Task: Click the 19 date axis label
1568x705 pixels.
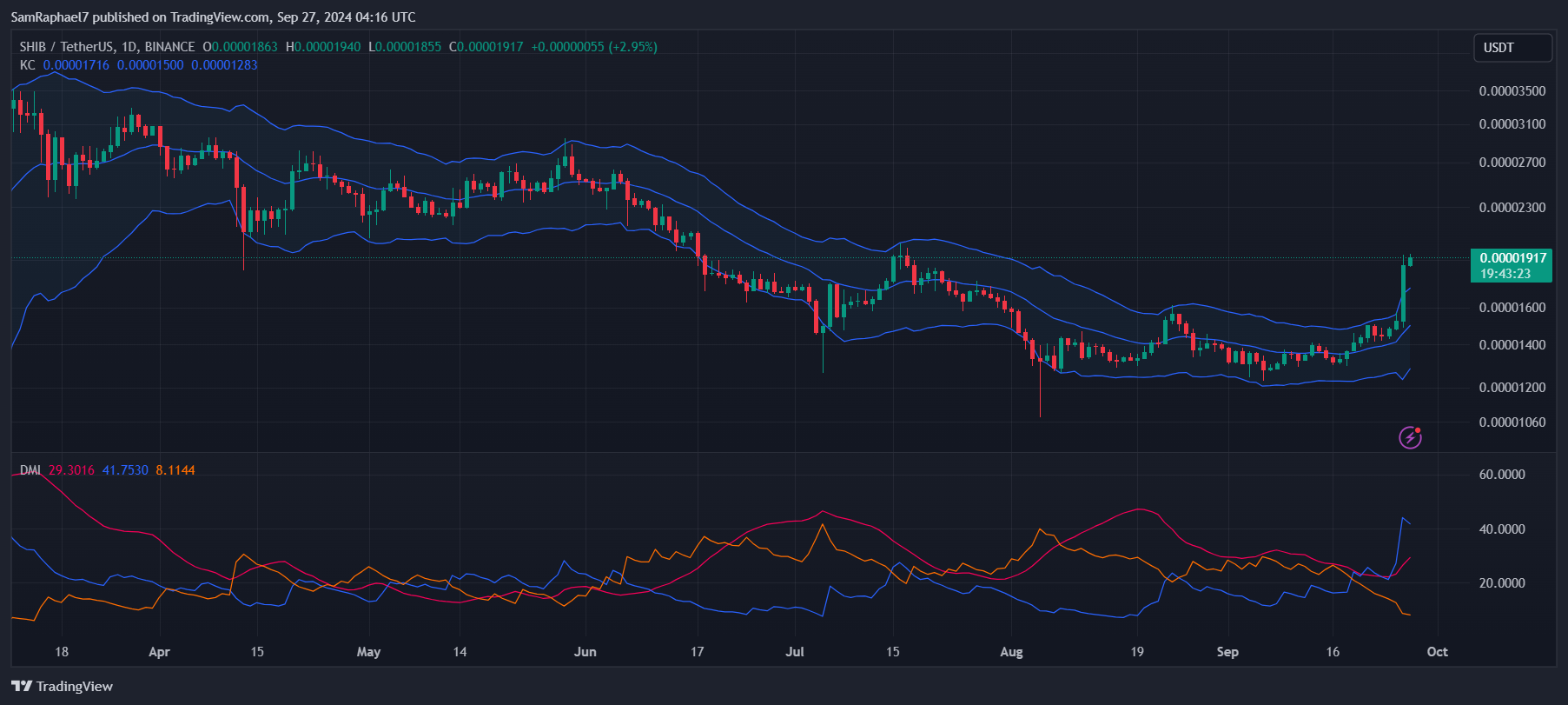Action: [x=1137, y=652]
